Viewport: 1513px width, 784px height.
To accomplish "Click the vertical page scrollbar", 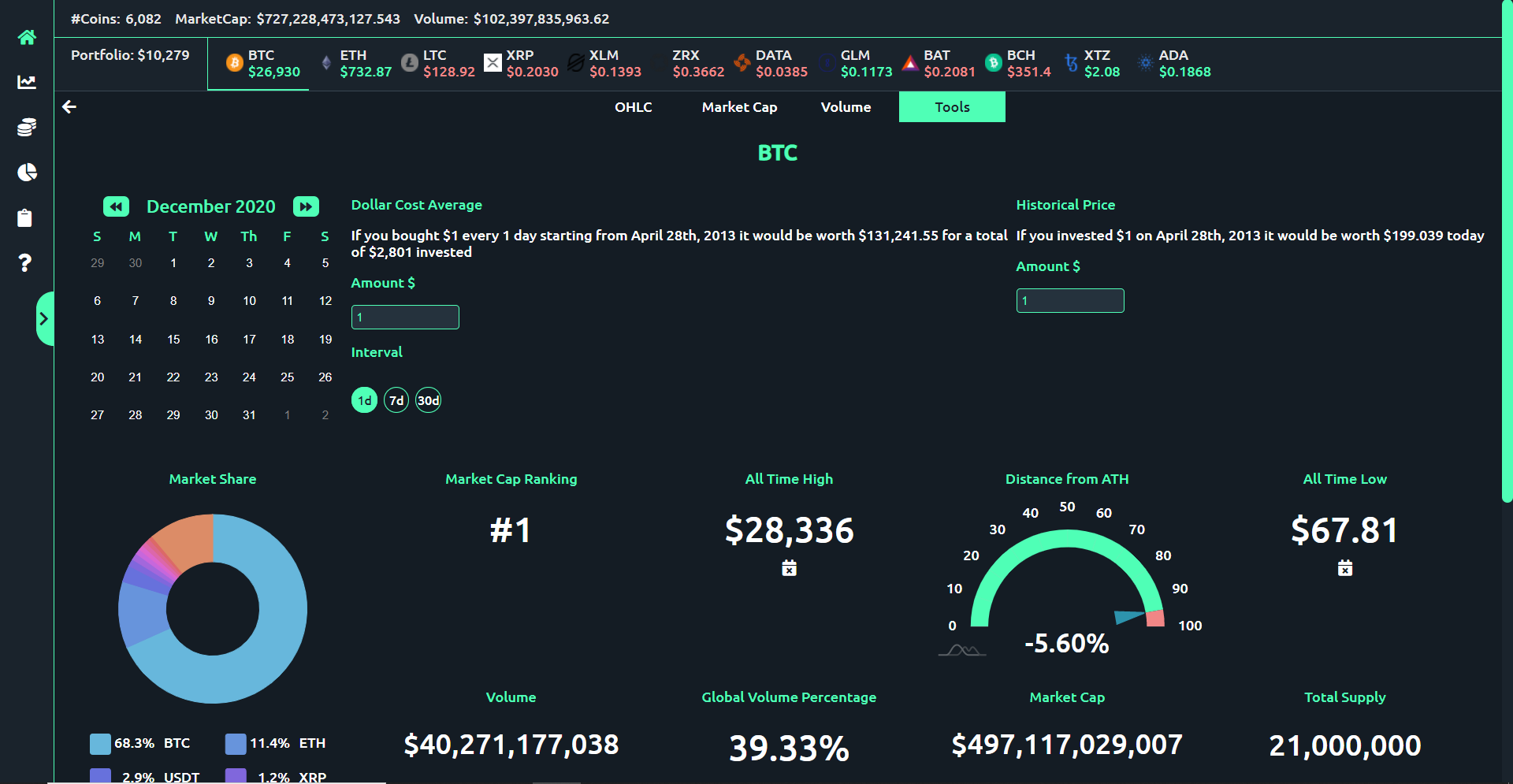I will (1507, 252).
